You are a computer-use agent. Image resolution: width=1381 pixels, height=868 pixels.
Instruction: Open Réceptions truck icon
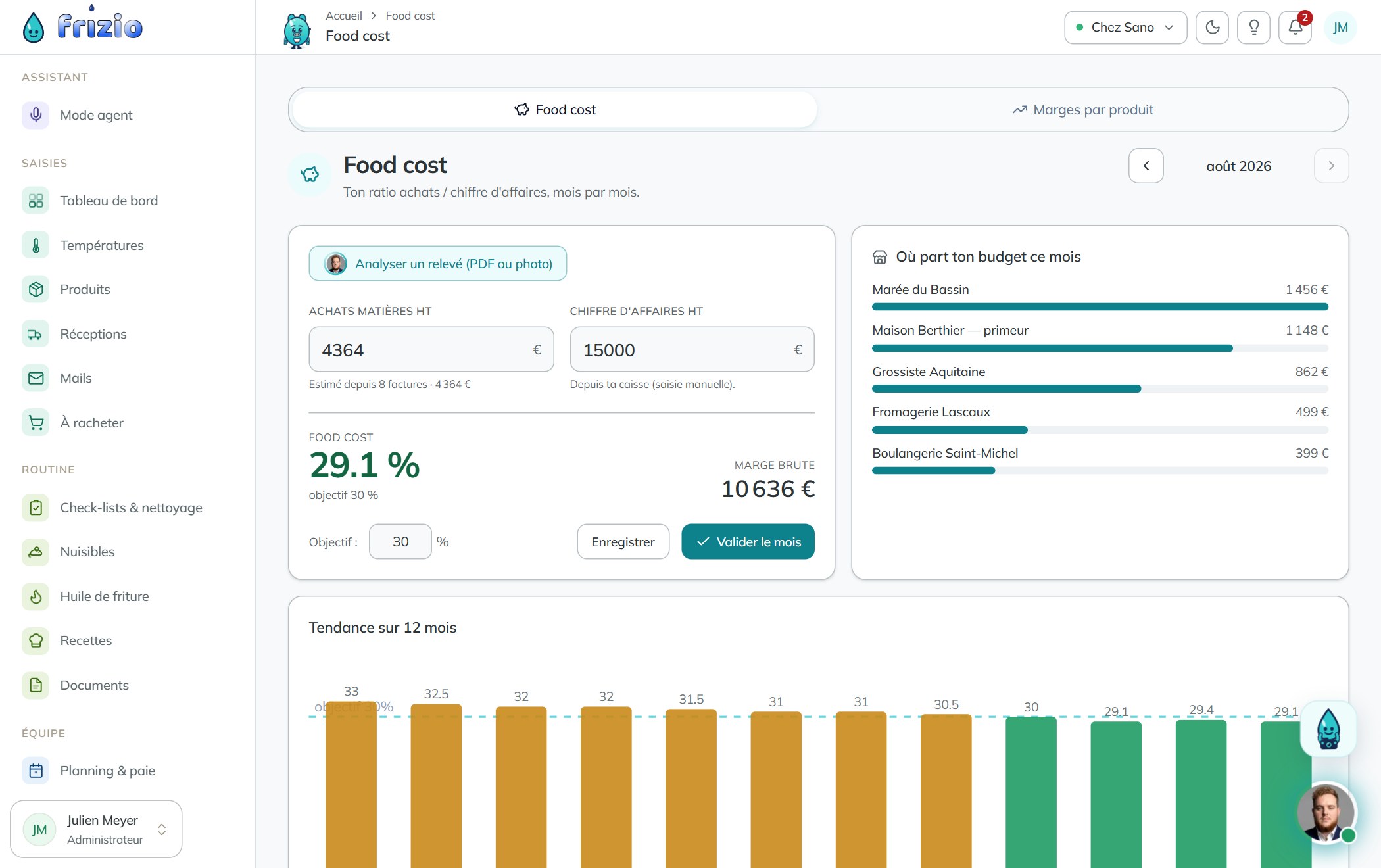(x=36, y=334)
